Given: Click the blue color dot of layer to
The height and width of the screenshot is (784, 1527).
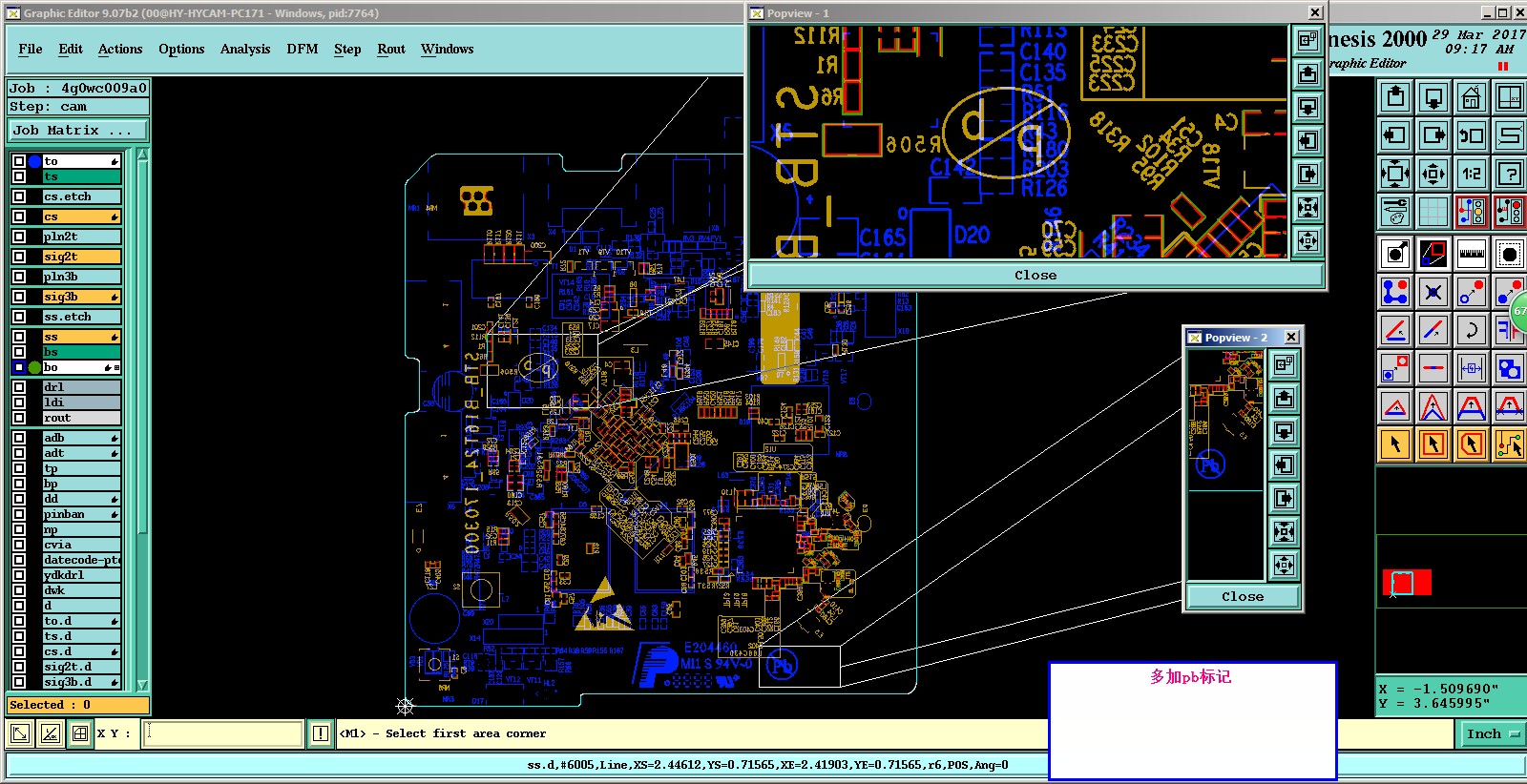Looking at the screenshot, I should click(x=35, y=161).
